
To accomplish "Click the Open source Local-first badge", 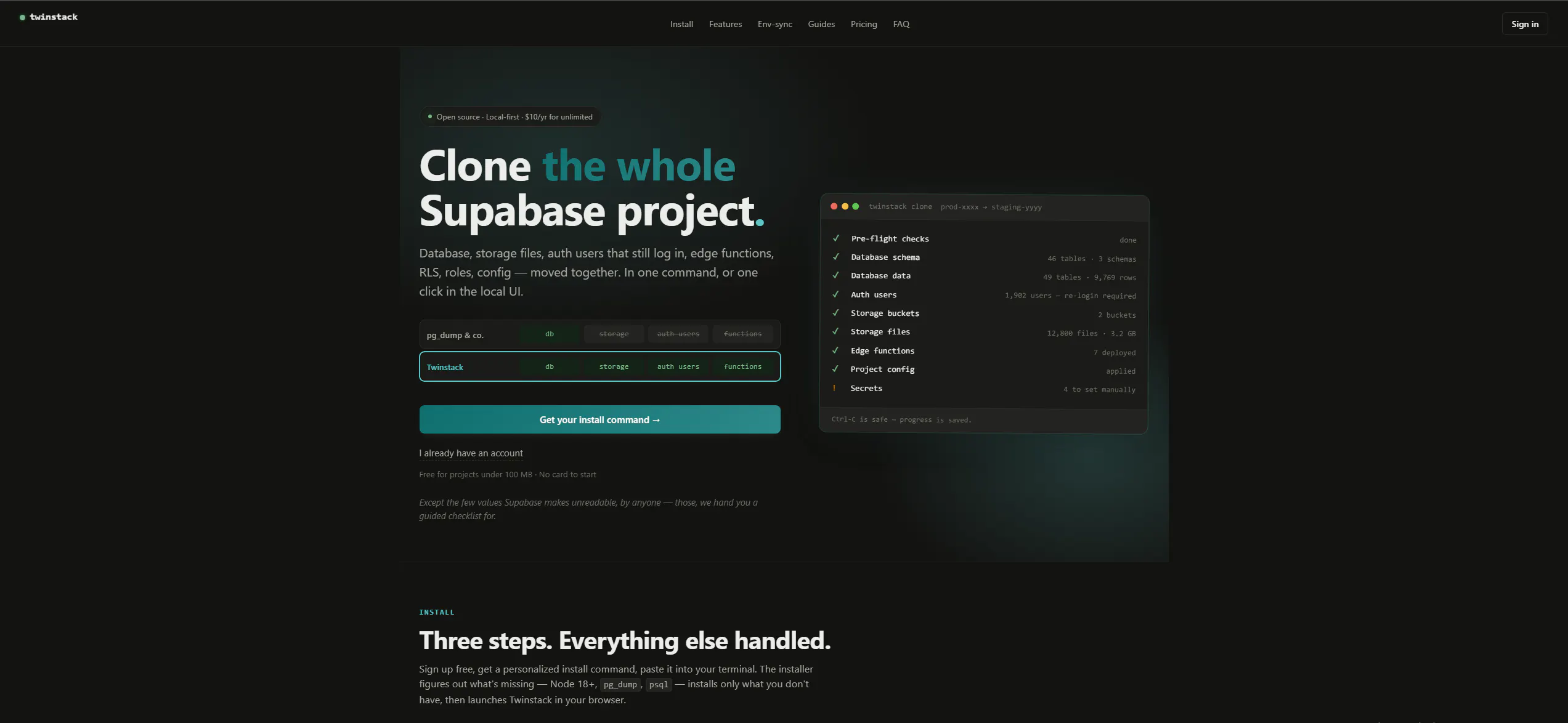I will [x=510, y=116].
